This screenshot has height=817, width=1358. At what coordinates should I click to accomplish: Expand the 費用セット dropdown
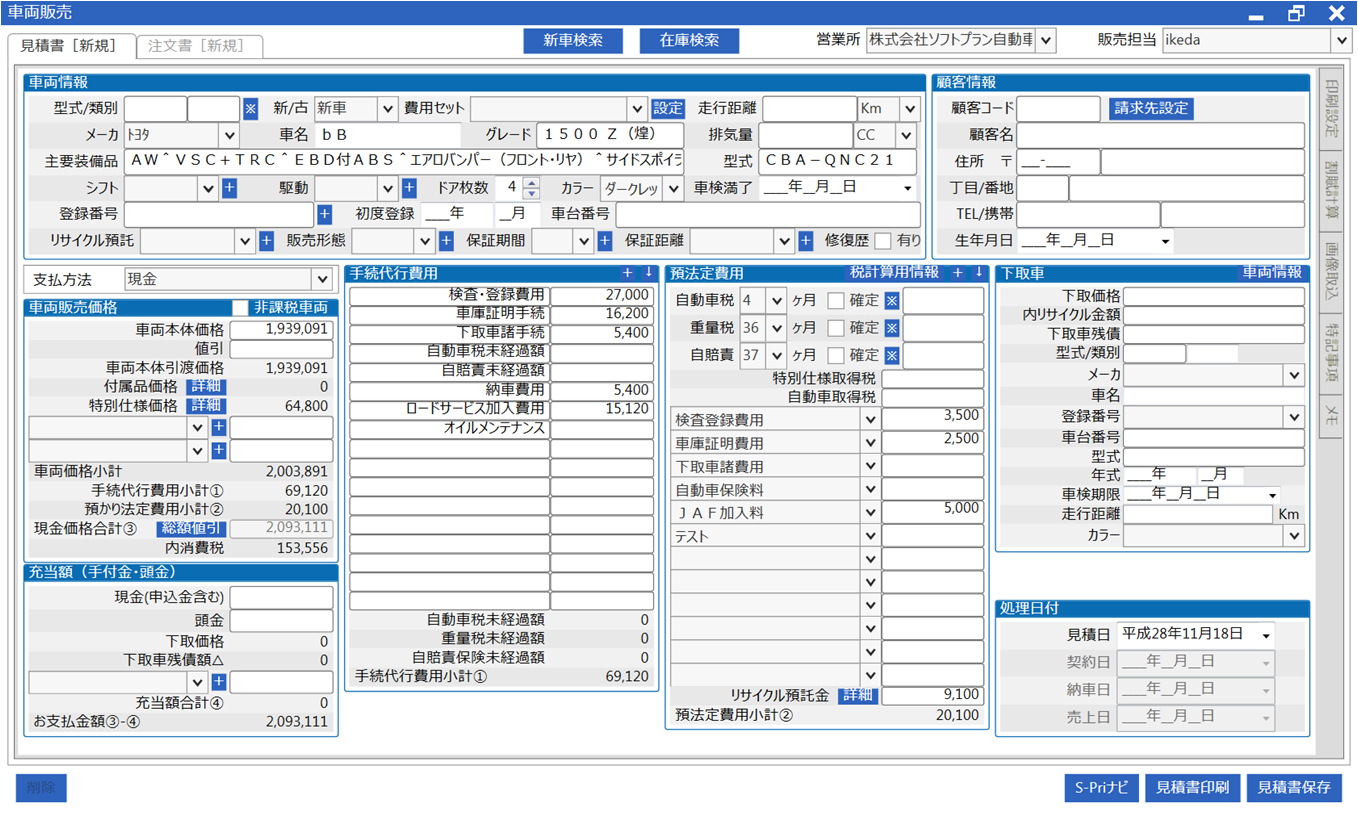[x=638, y=109]
